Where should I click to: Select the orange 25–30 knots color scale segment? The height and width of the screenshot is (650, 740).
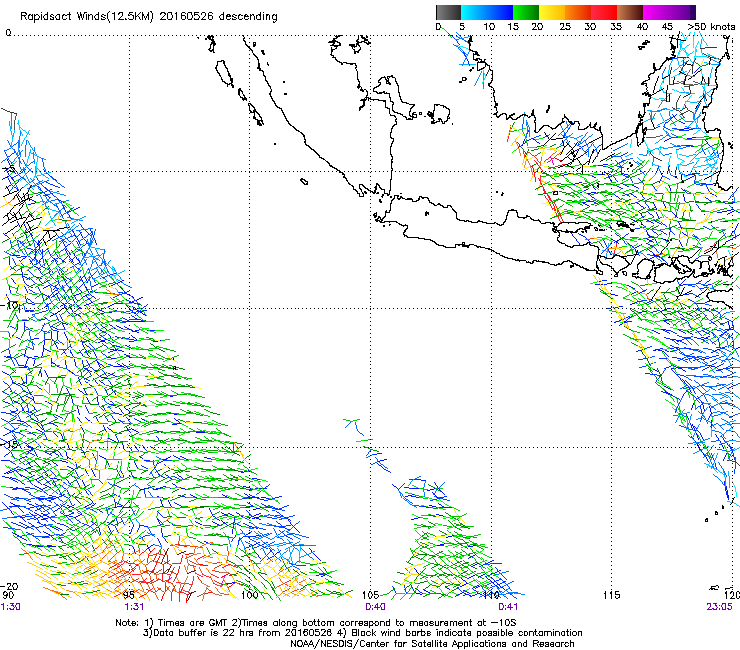578,12
